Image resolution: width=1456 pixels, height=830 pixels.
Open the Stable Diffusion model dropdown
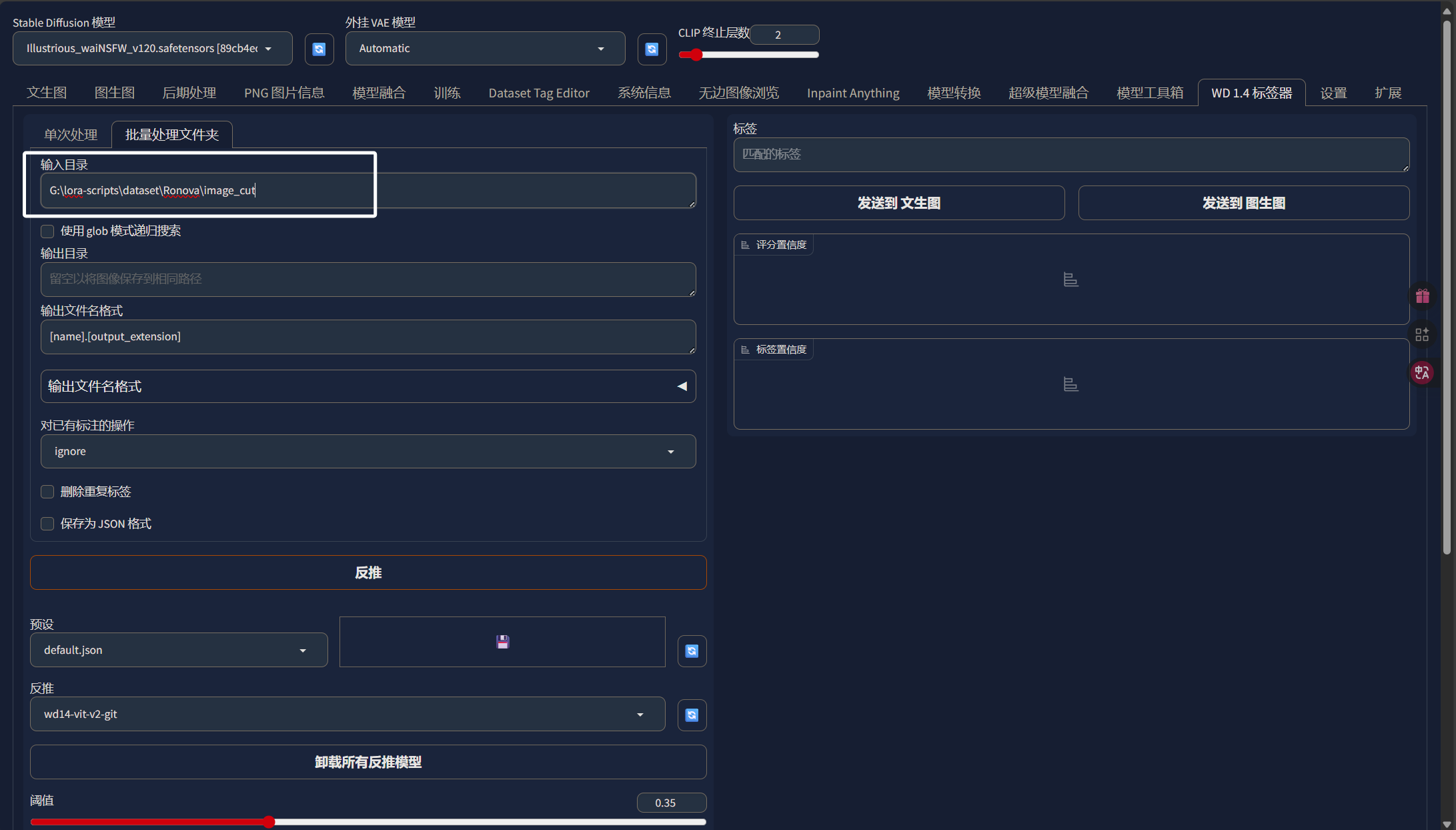click(152, 49)
